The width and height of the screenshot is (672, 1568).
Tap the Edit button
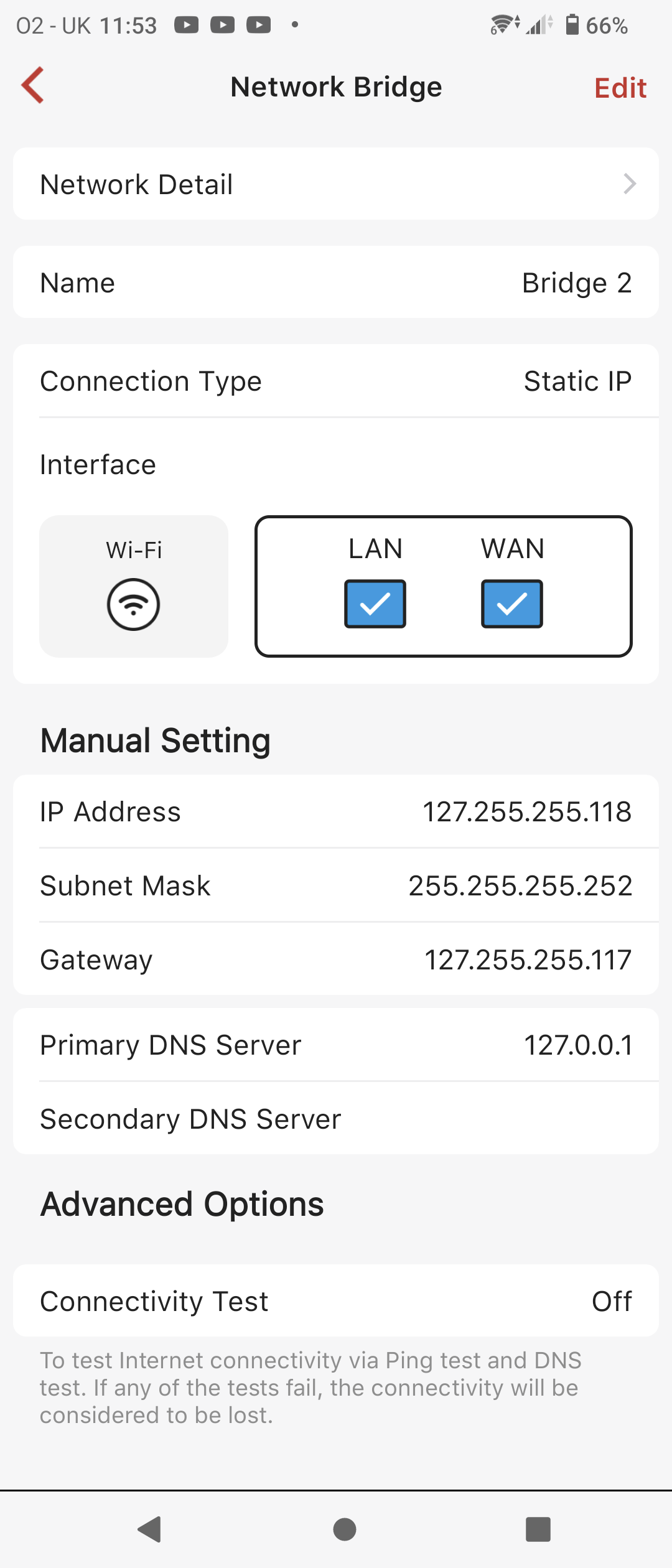click(620, 88)
